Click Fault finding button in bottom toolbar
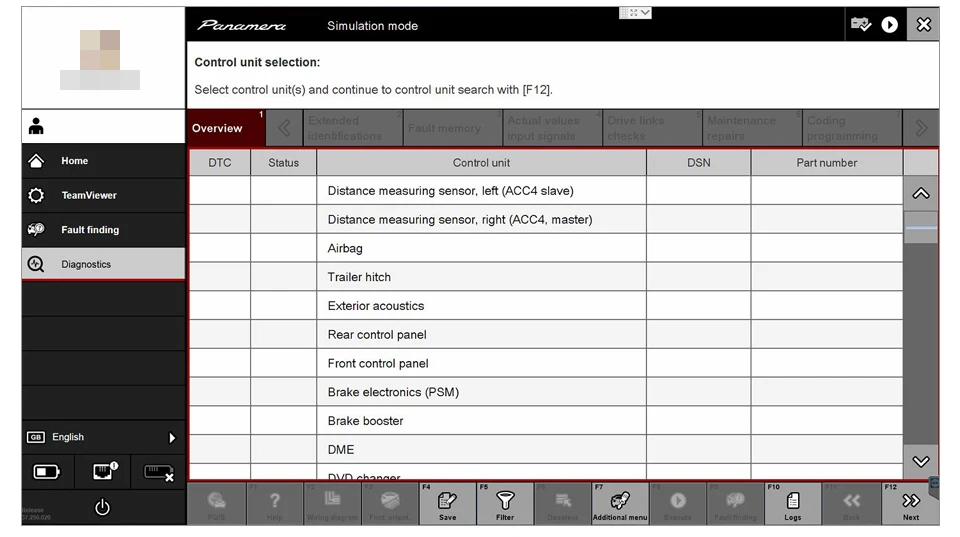 [x=735, y=504]
